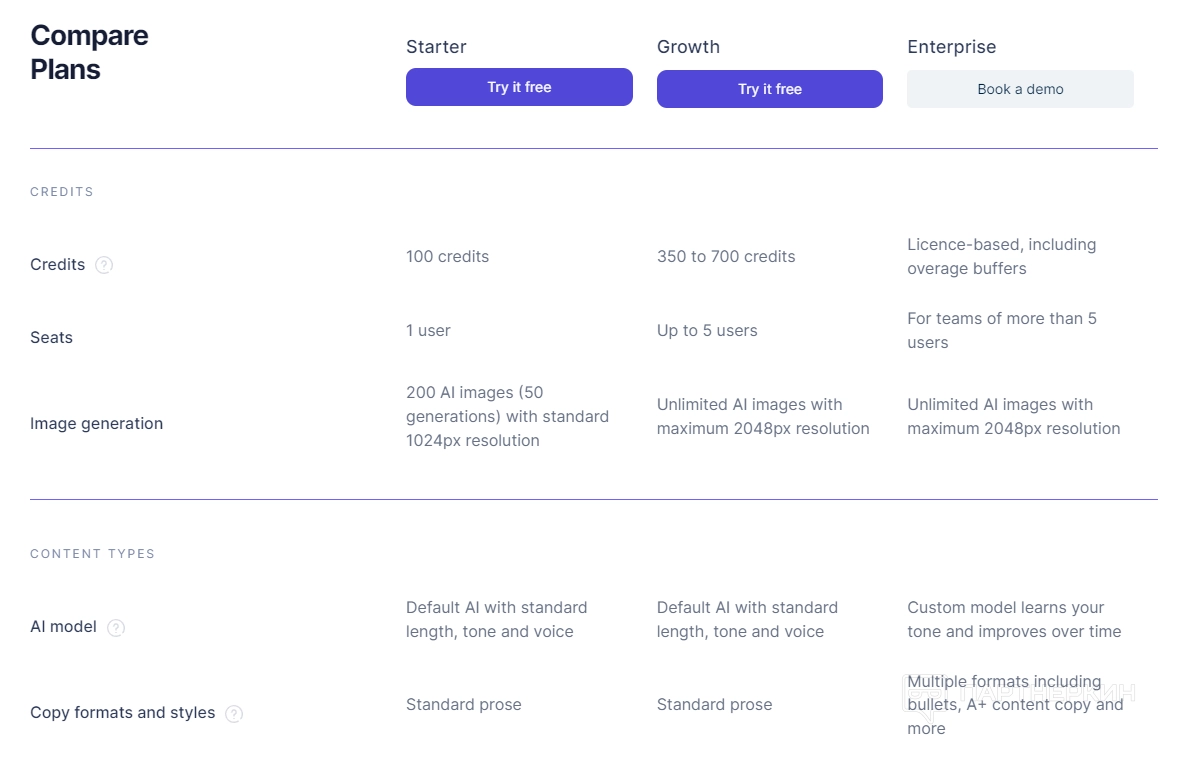
Task: Select the Image generation row label
Action: point(96,424)
